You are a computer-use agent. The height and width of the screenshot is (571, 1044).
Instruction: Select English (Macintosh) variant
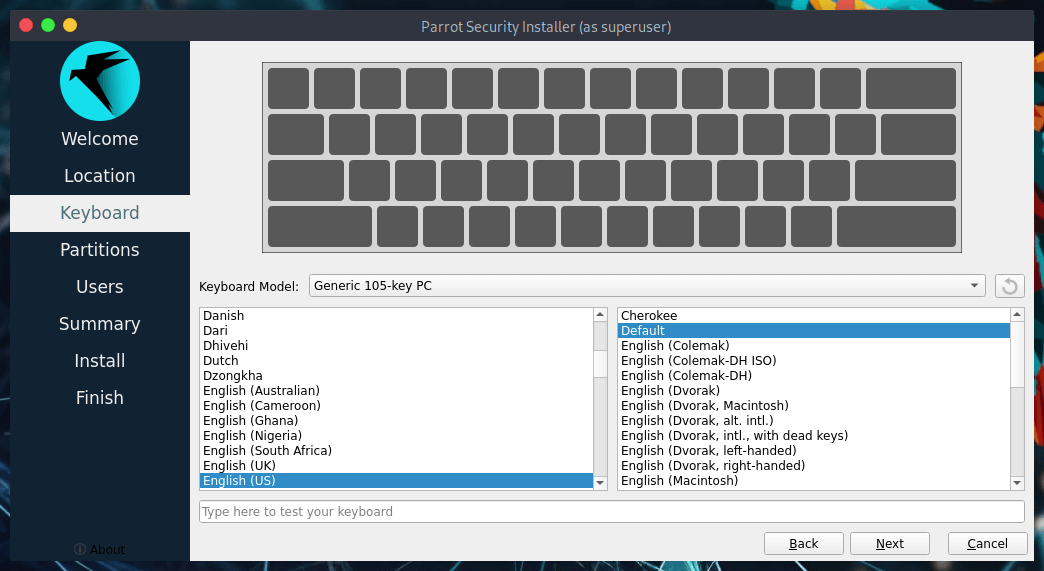click(679, 481)
